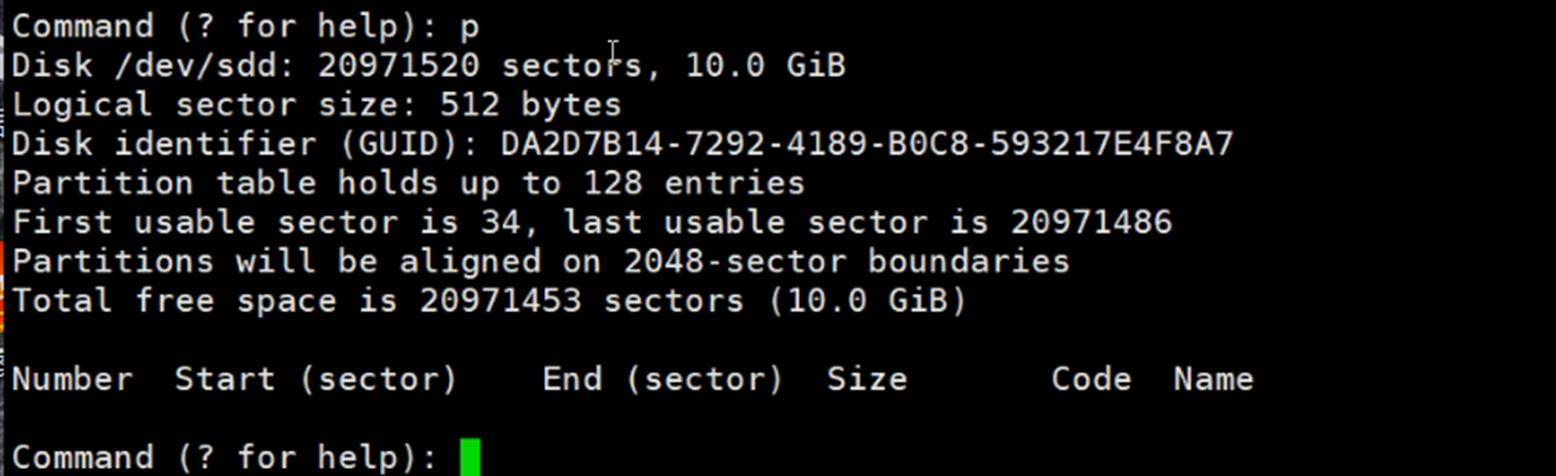1556x476 pixels.
Task: Click the Size column header
Action: pyautogui.click(x=867, y=380)
